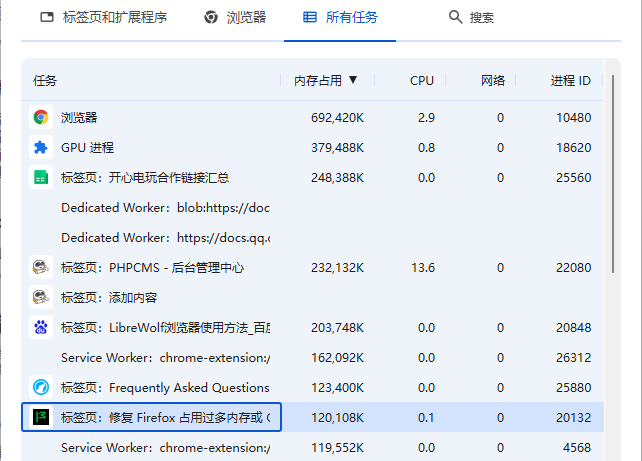Click process ID 25560
Image resolution: width=642 pixels, height=461 pixels.
click(574, 178)
